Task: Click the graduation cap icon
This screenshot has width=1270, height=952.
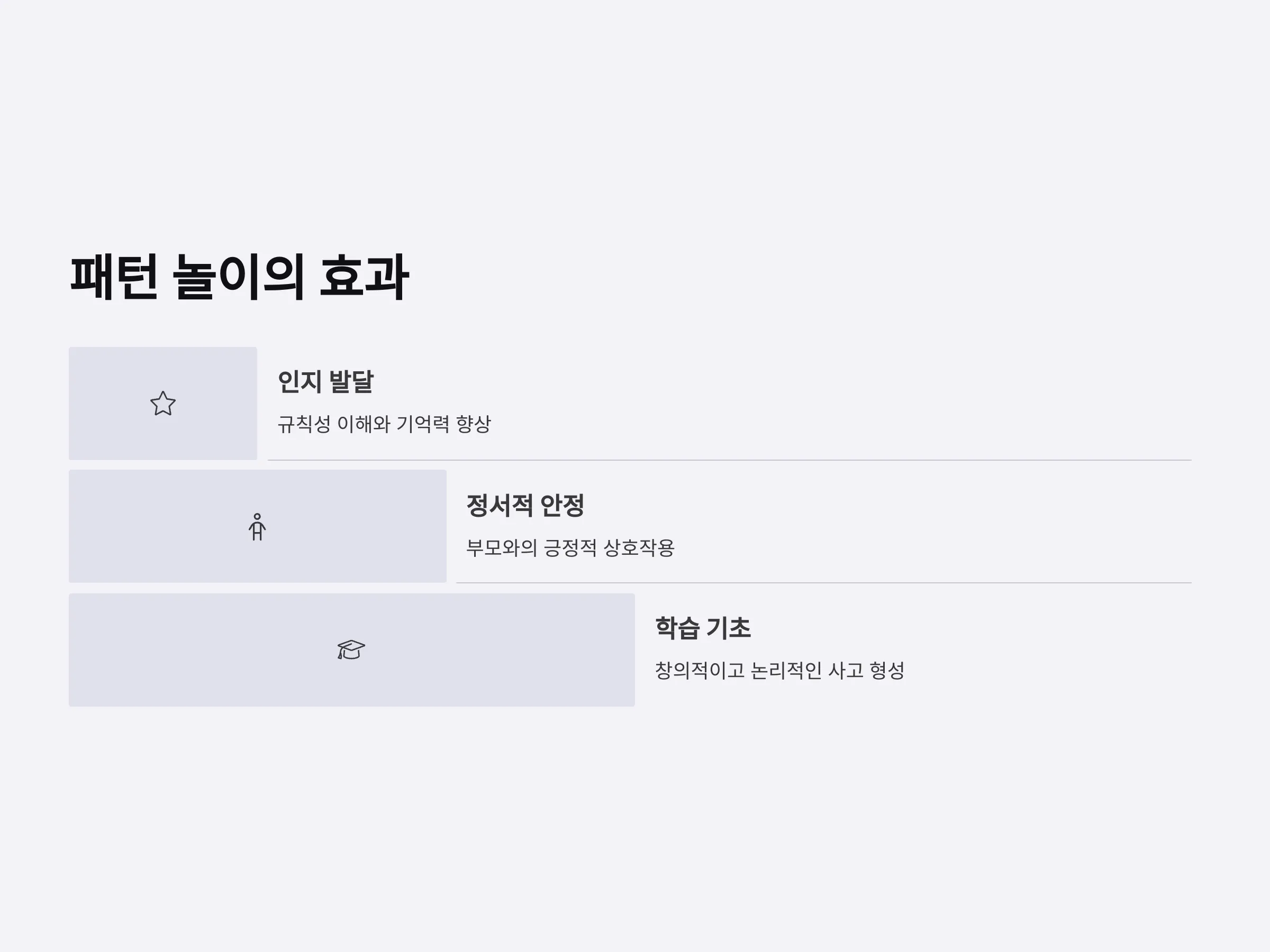Action: pyautogui.click(x=351, y=649)
